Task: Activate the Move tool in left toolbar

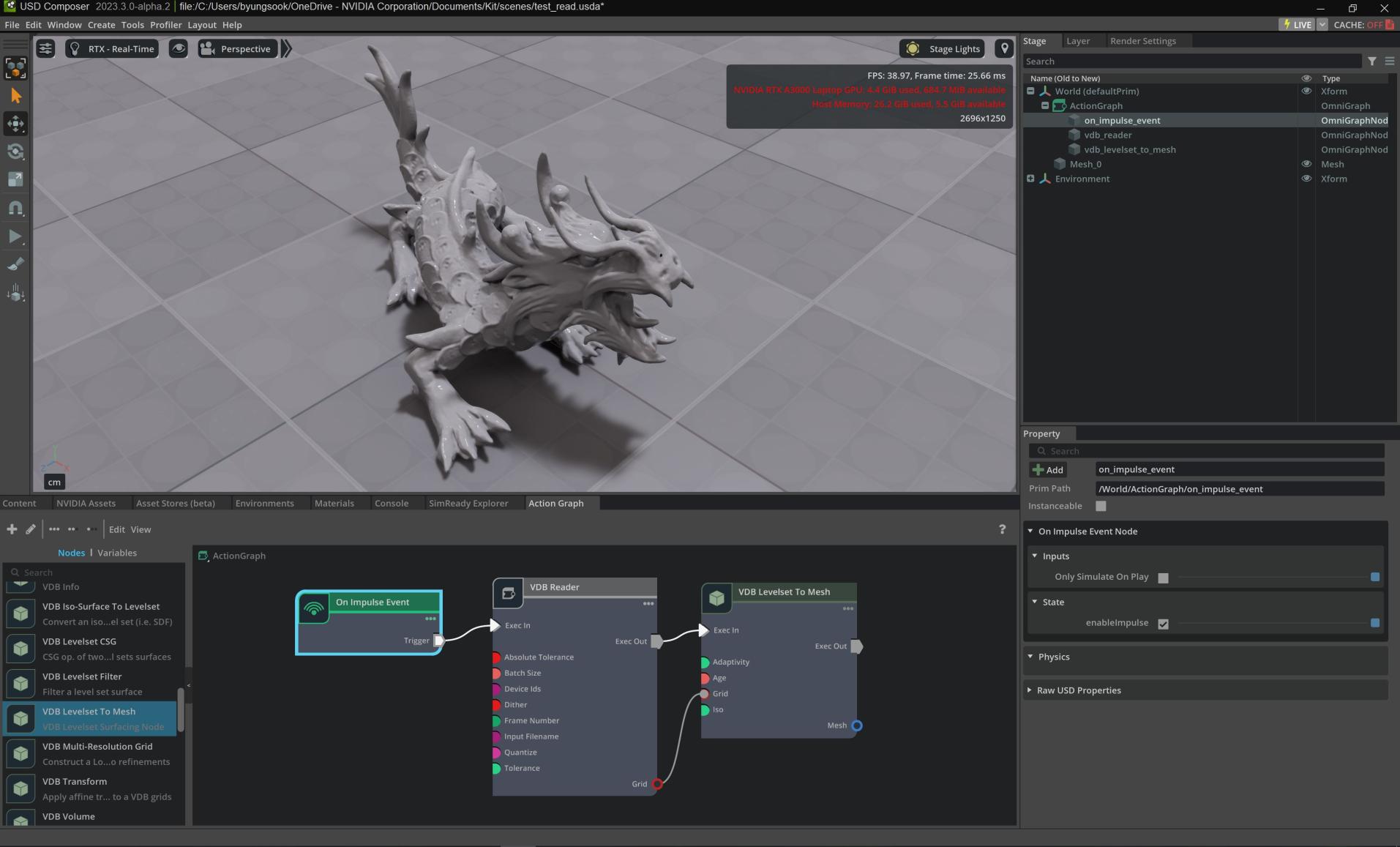Action: [x=15, y=124]
